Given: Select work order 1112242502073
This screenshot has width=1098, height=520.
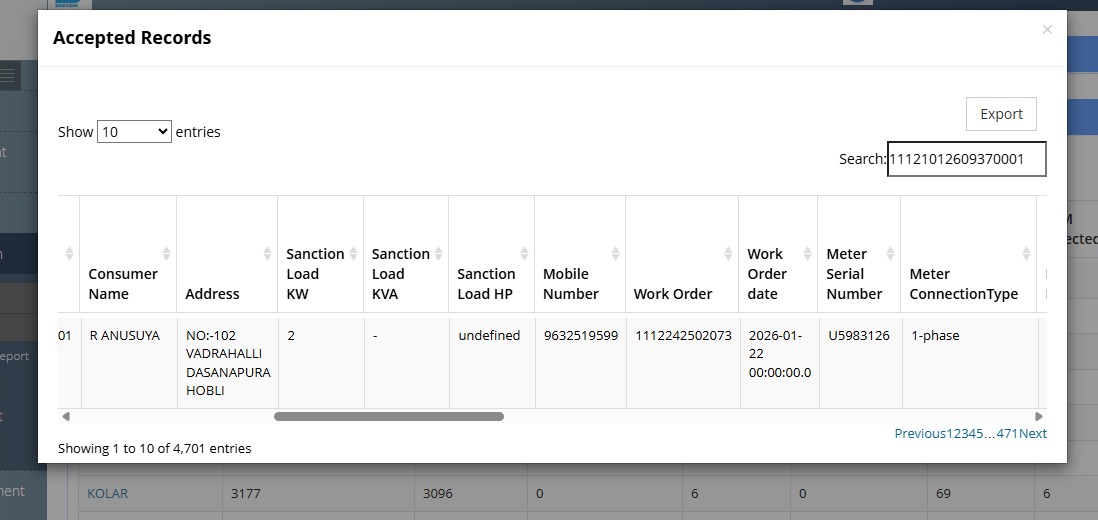Looking at the screenshot, I should pyautogui.click(x=683, y=335).
